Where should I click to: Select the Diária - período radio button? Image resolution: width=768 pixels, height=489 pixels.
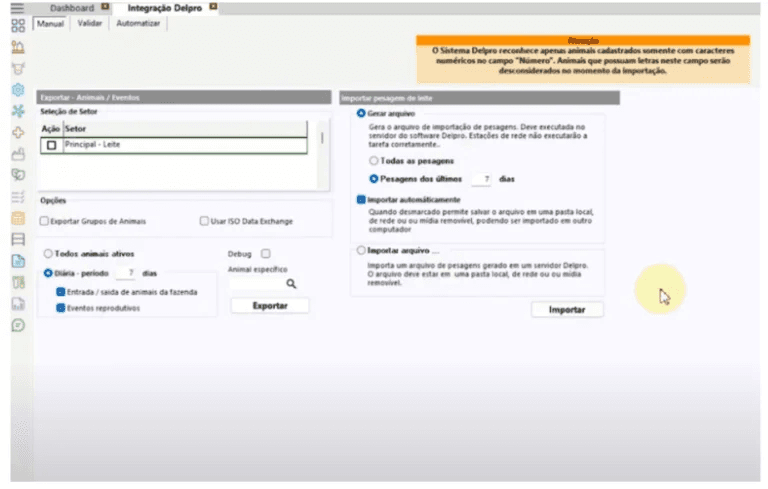pyautogui.click(x=48, y=273)
